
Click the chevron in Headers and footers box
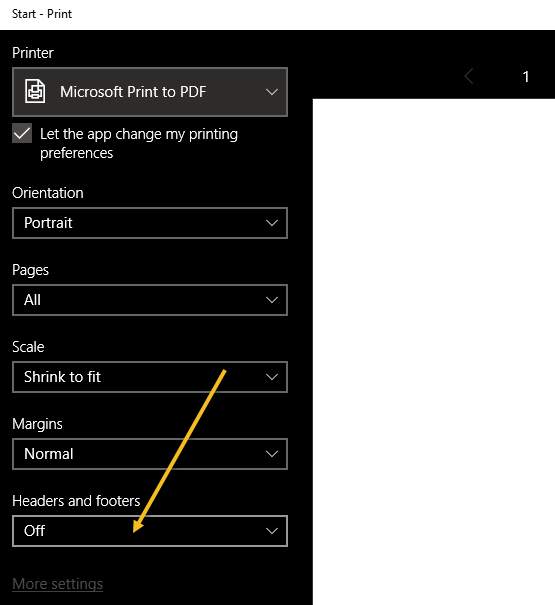pos(272,531)
